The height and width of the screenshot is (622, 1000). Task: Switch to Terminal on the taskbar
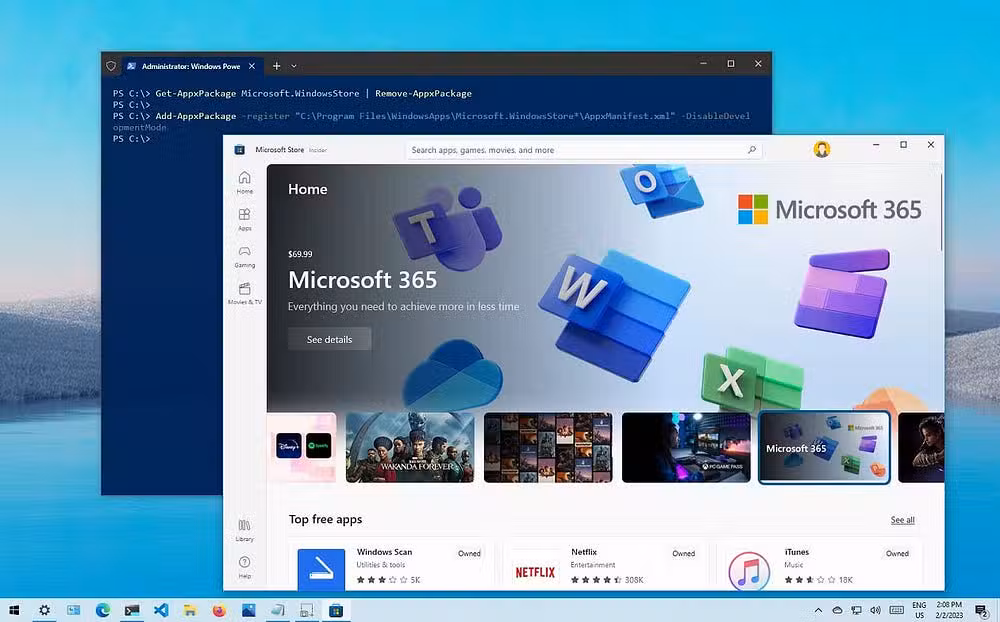coord(132,611)
